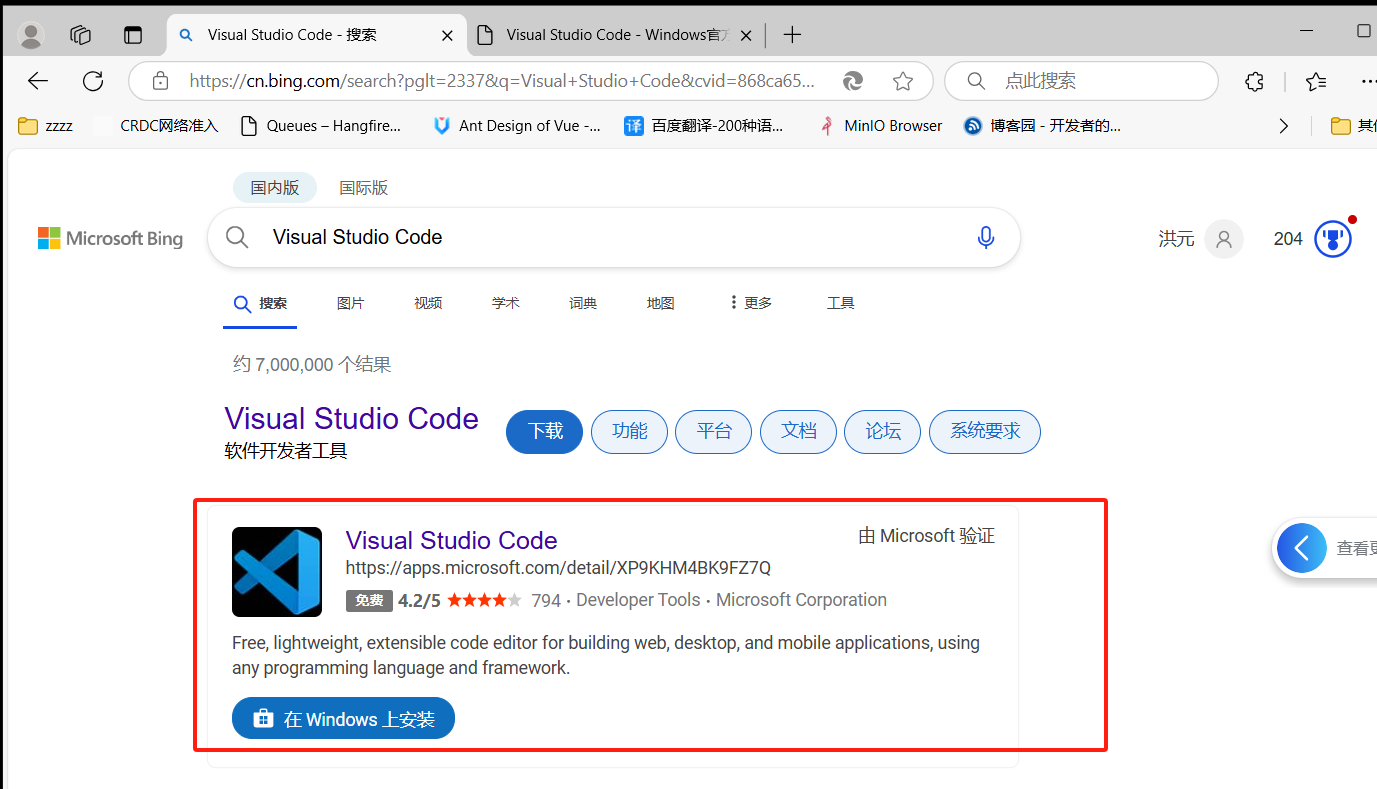This screenshot has width=1377, height=789.
Task: Open a new tab with plus icon
Action: [x=792, y=35]
